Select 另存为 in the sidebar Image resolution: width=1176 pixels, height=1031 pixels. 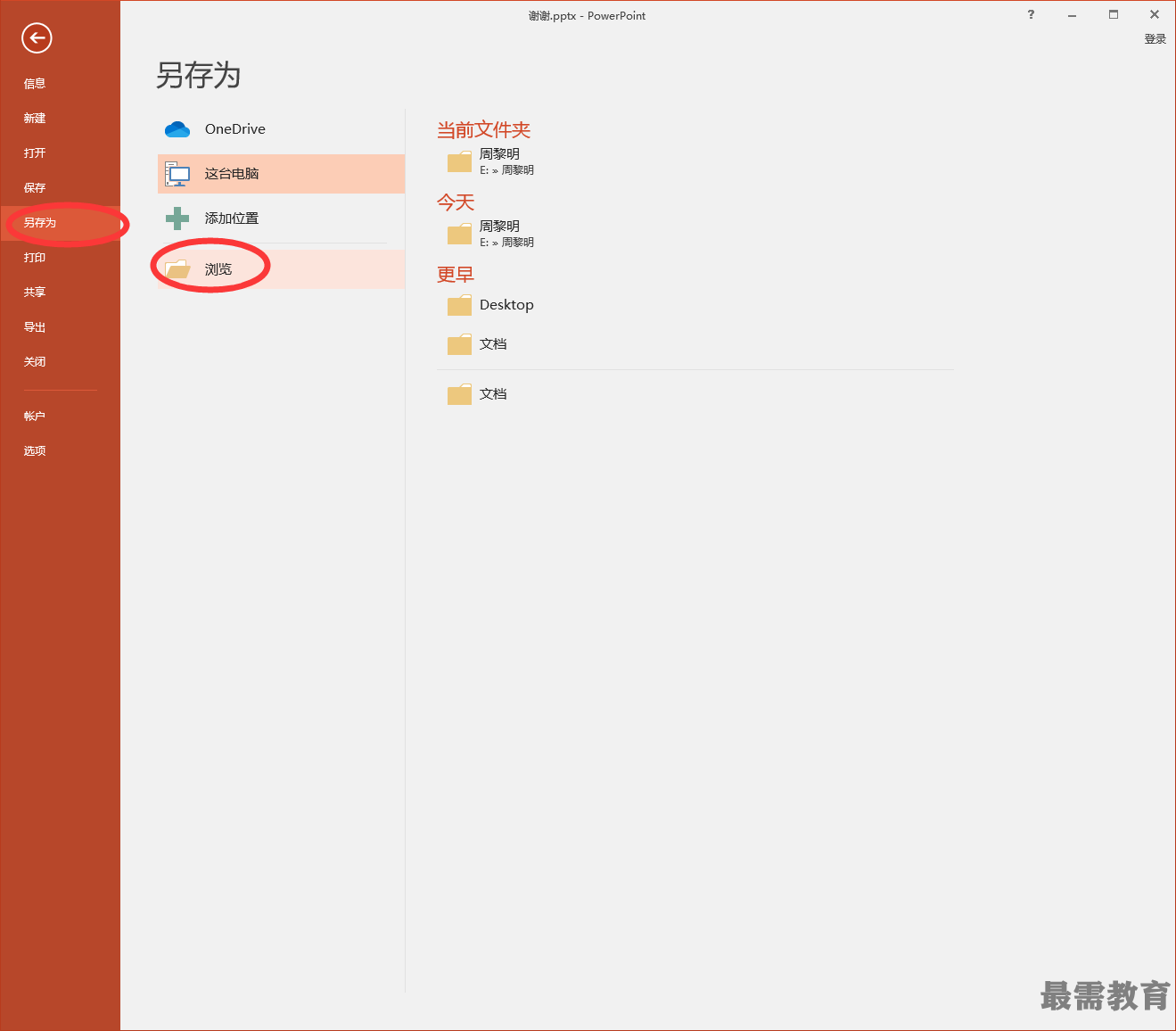(x=61, y=223)
